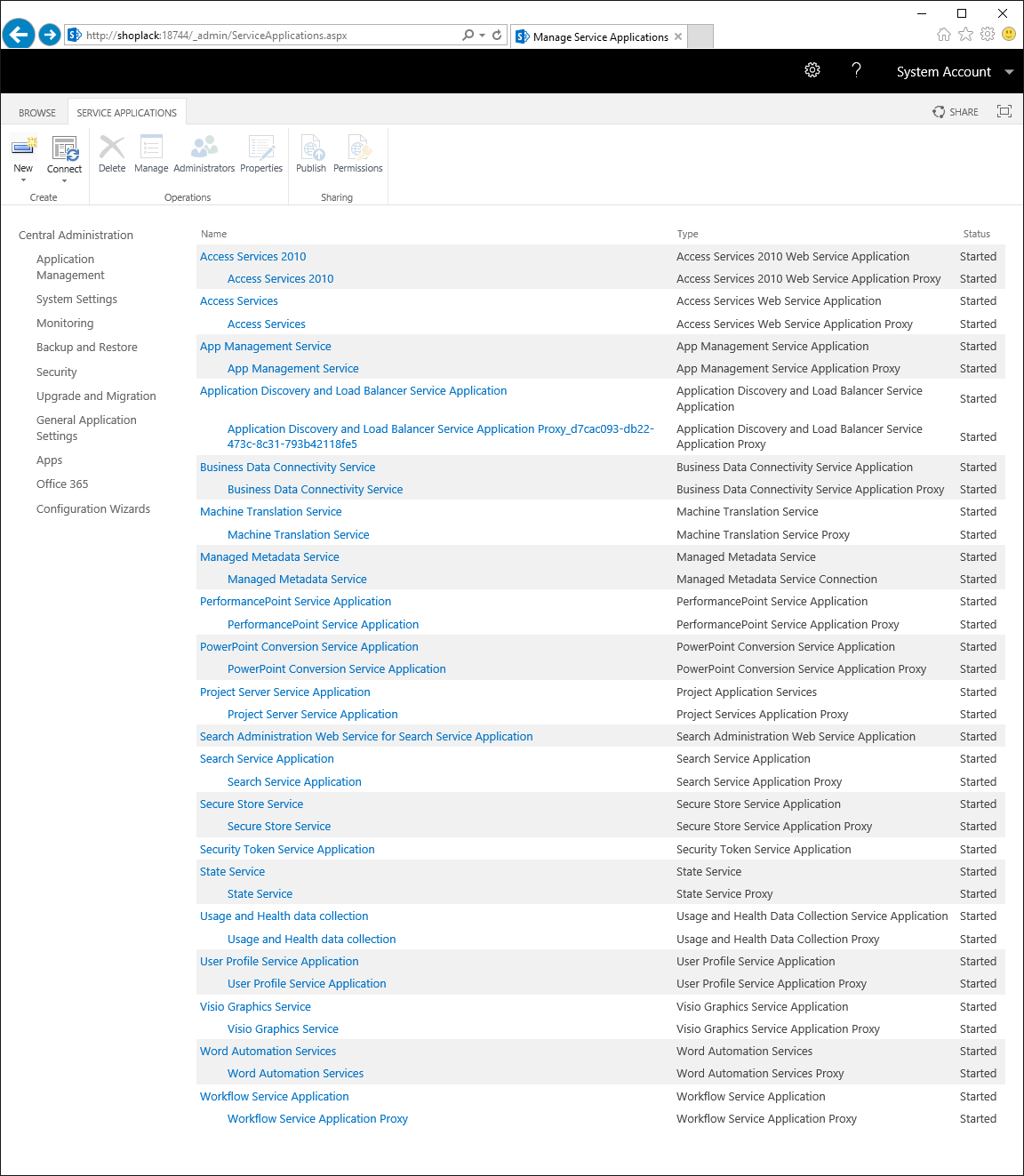The width and height of the screenshot is (1024, 1176).
Task: Expand the address bar search dropdown
Action: (483, 36)
